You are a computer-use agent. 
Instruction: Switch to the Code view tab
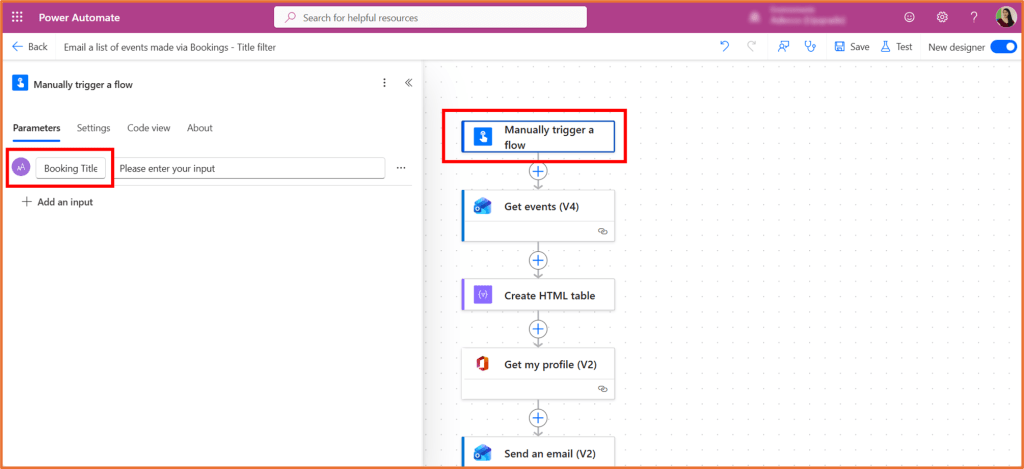[149, 128]
